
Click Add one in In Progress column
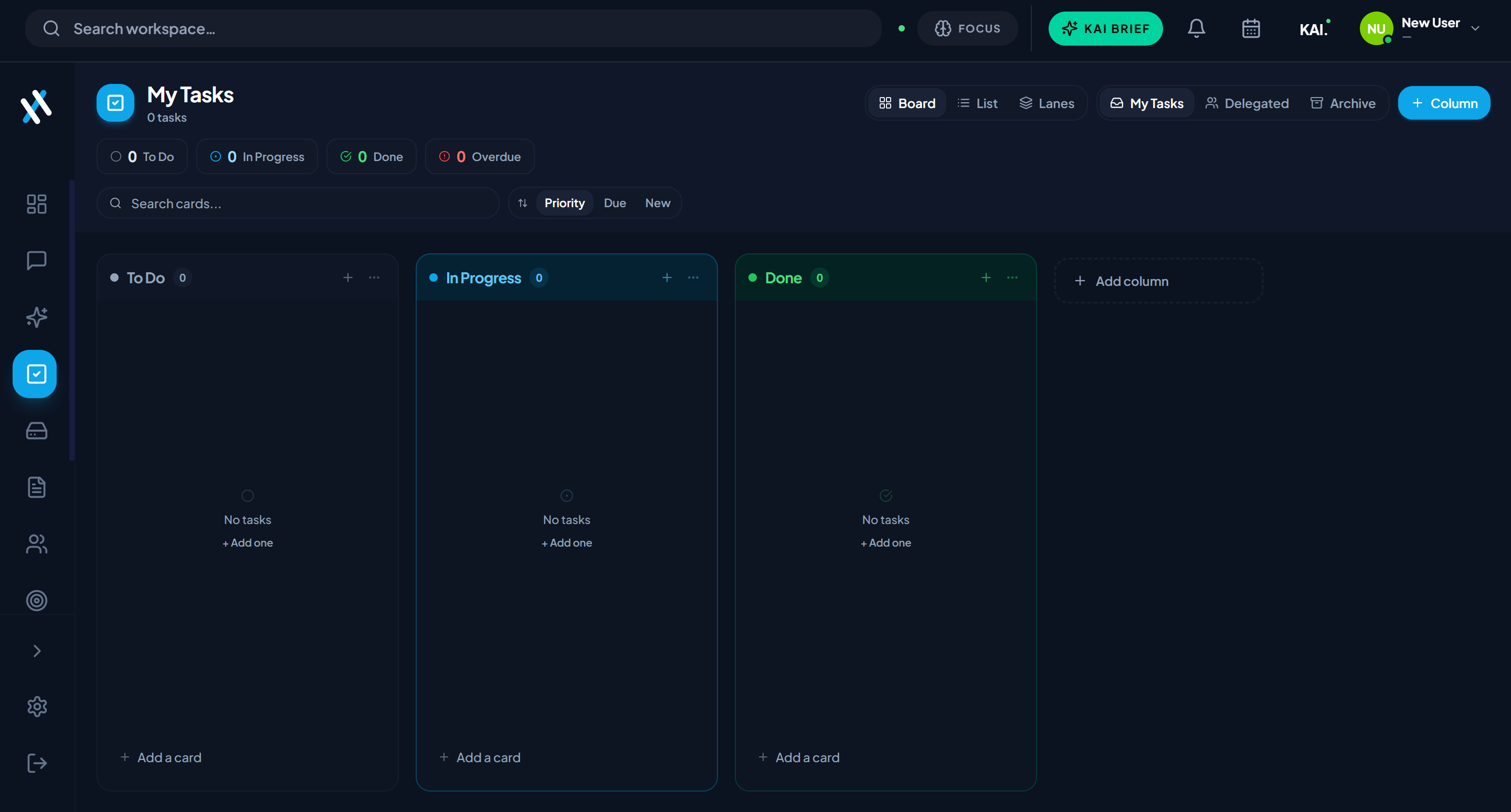567,543
